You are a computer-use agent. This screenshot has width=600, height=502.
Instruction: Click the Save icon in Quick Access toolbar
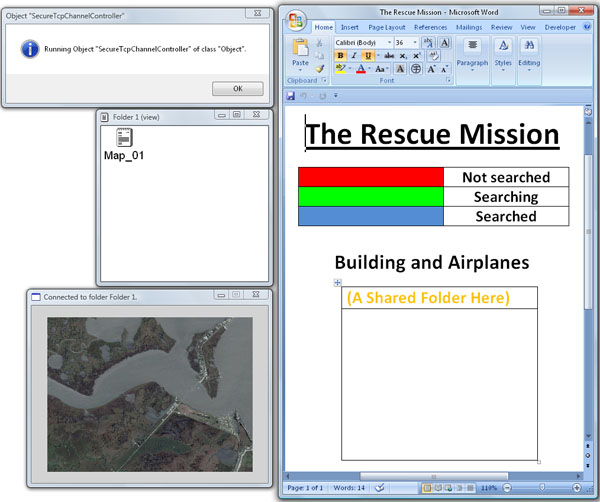[291, 95]
